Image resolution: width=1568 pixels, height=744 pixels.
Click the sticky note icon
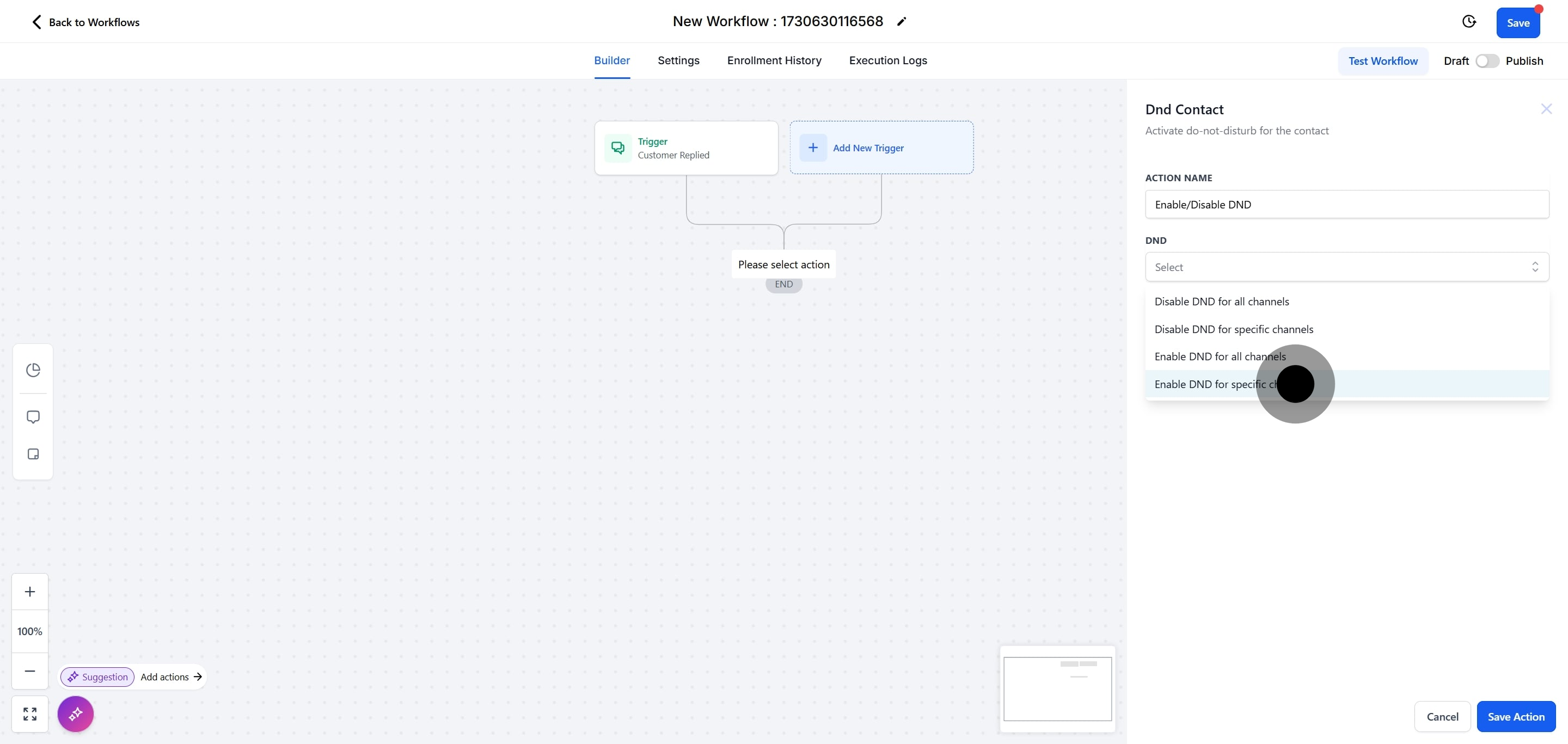33,454
